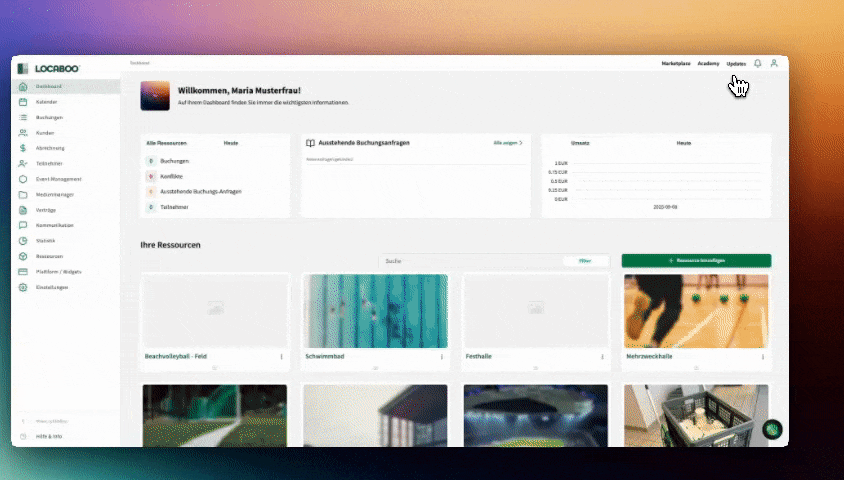The height and width of the screenshot is (480, 844).
Task: Click the green Ressource hinzufügen button
Action: (x=696, y=260)
